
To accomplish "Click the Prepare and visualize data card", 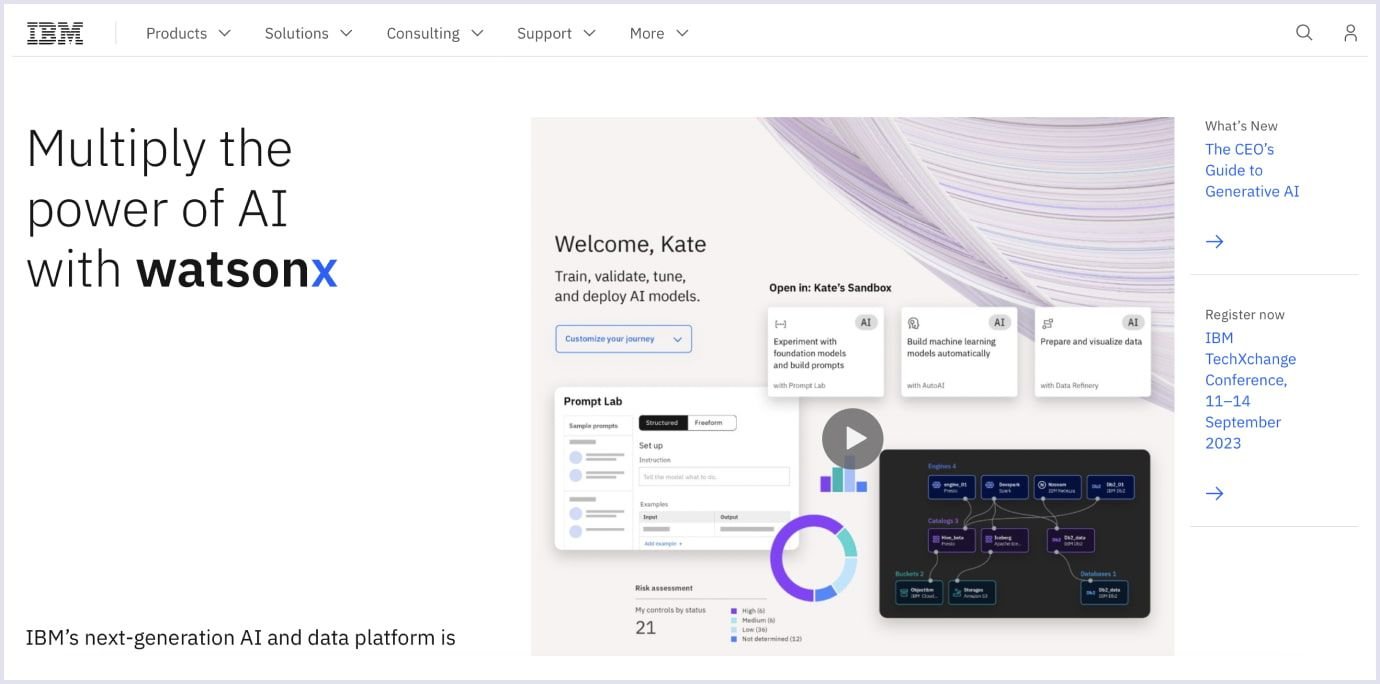I will (1092, 352).
